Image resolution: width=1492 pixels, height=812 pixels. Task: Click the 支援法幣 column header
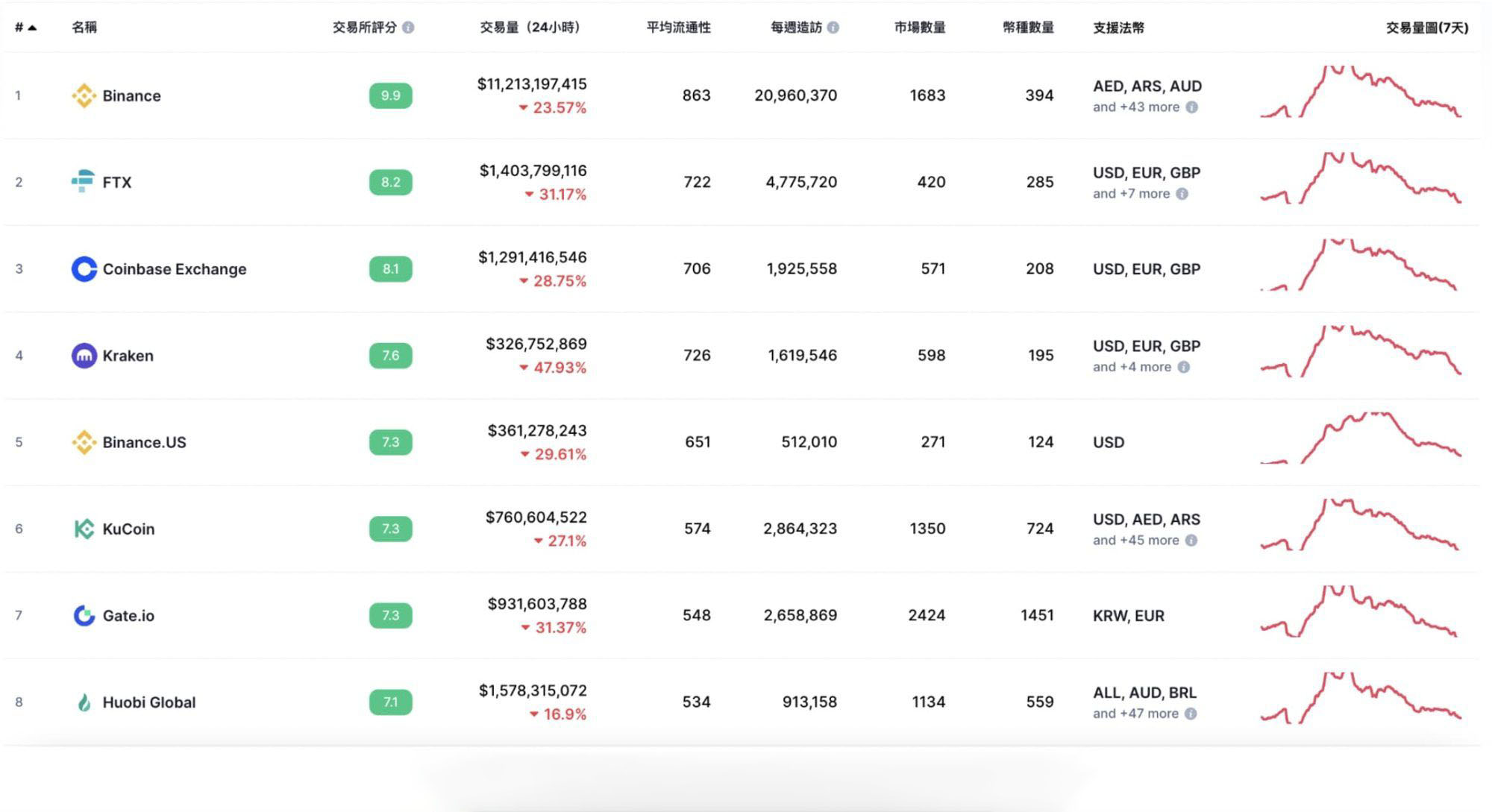pyautogui.click(x=1118, y=28)
